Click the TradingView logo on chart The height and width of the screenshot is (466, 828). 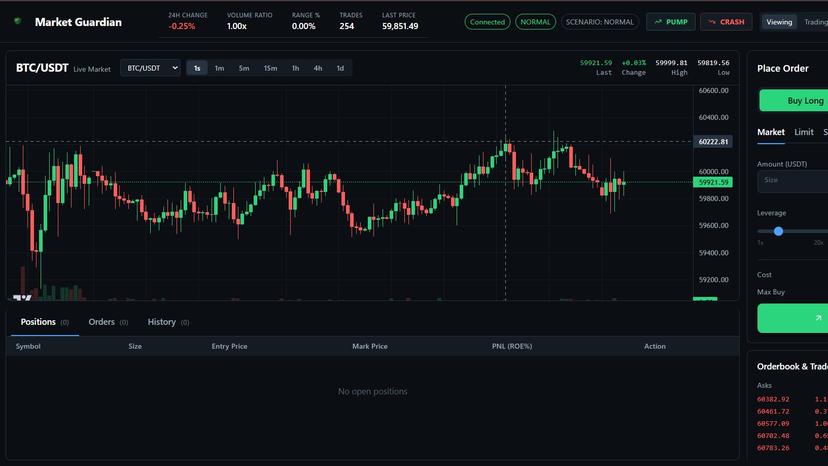[x=21, y=297]
